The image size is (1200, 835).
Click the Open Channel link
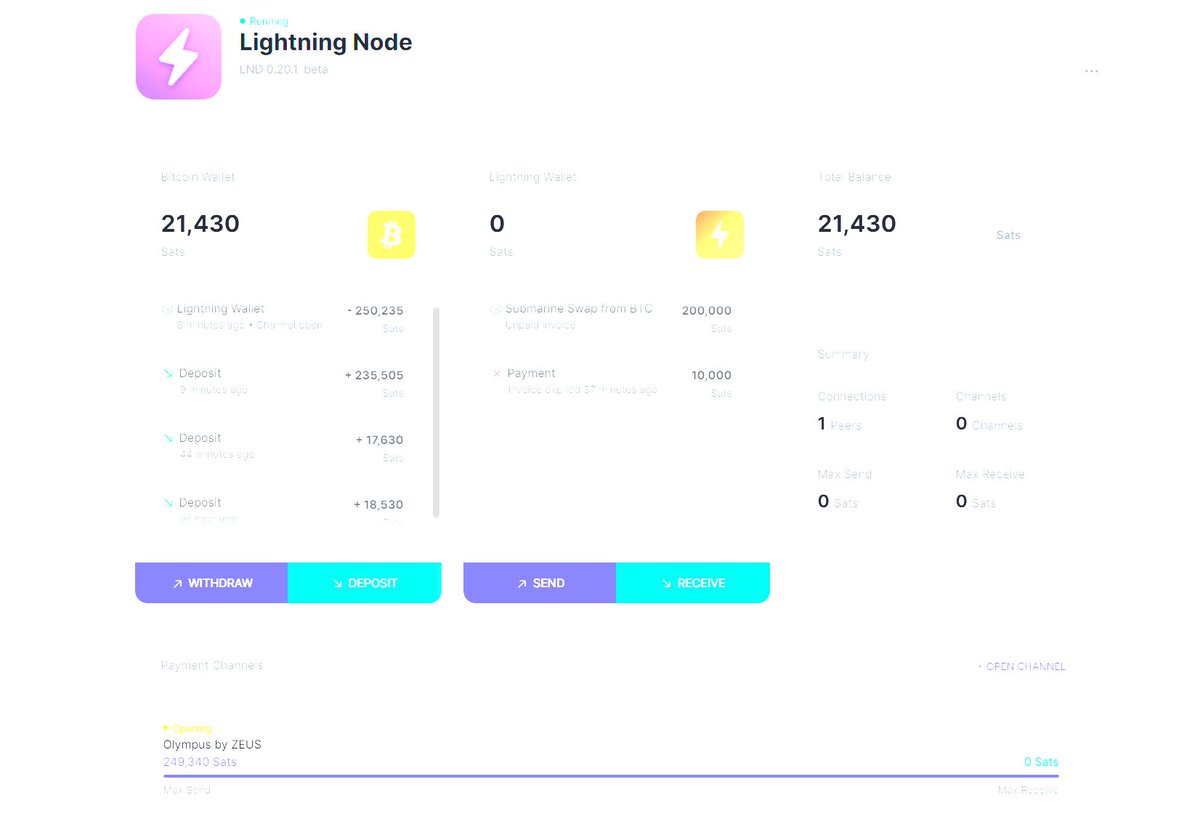[1021, 666]
